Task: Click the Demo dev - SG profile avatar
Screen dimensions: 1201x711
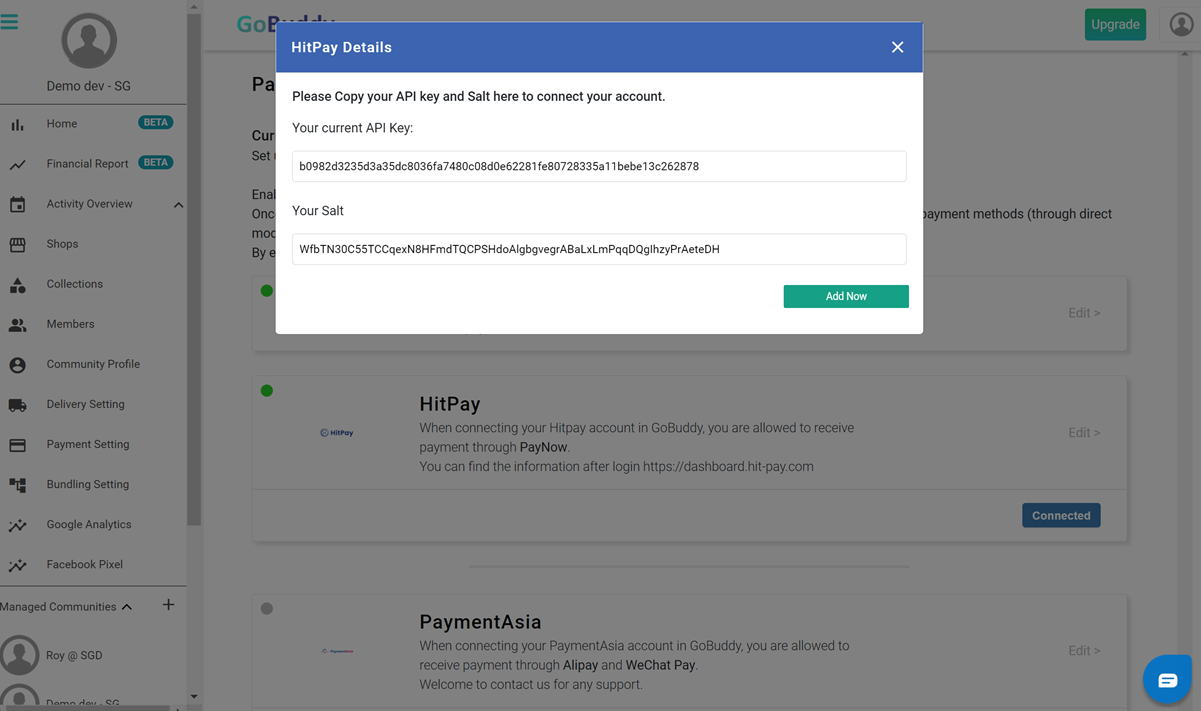Action: (89, 40)
